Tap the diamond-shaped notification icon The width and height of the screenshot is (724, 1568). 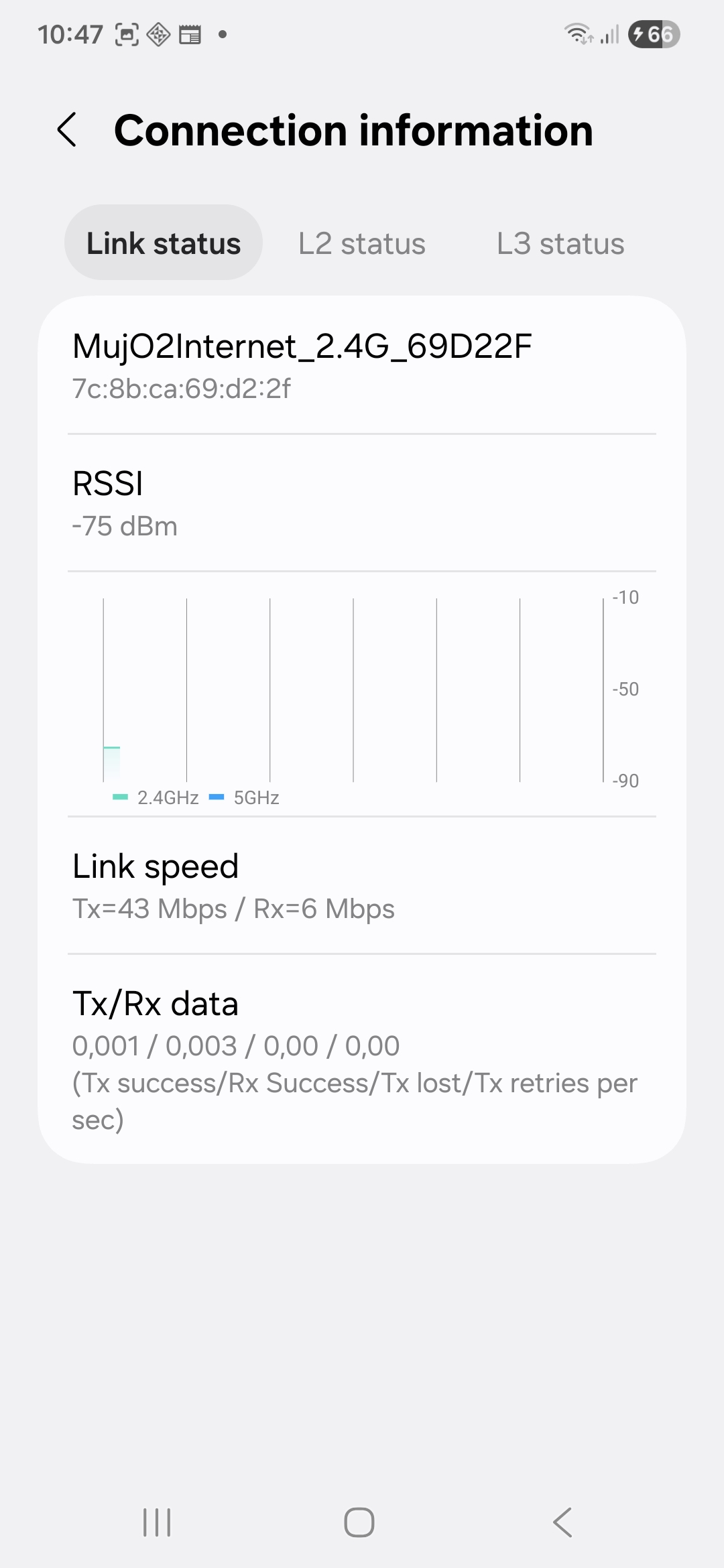158,34
